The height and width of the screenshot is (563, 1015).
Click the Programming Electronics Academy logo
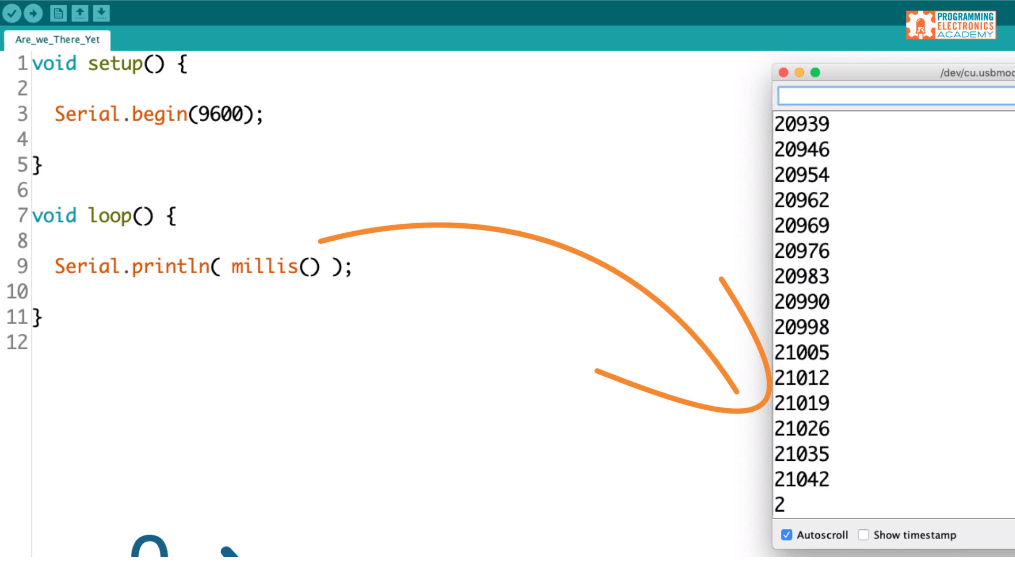point(950,25)
